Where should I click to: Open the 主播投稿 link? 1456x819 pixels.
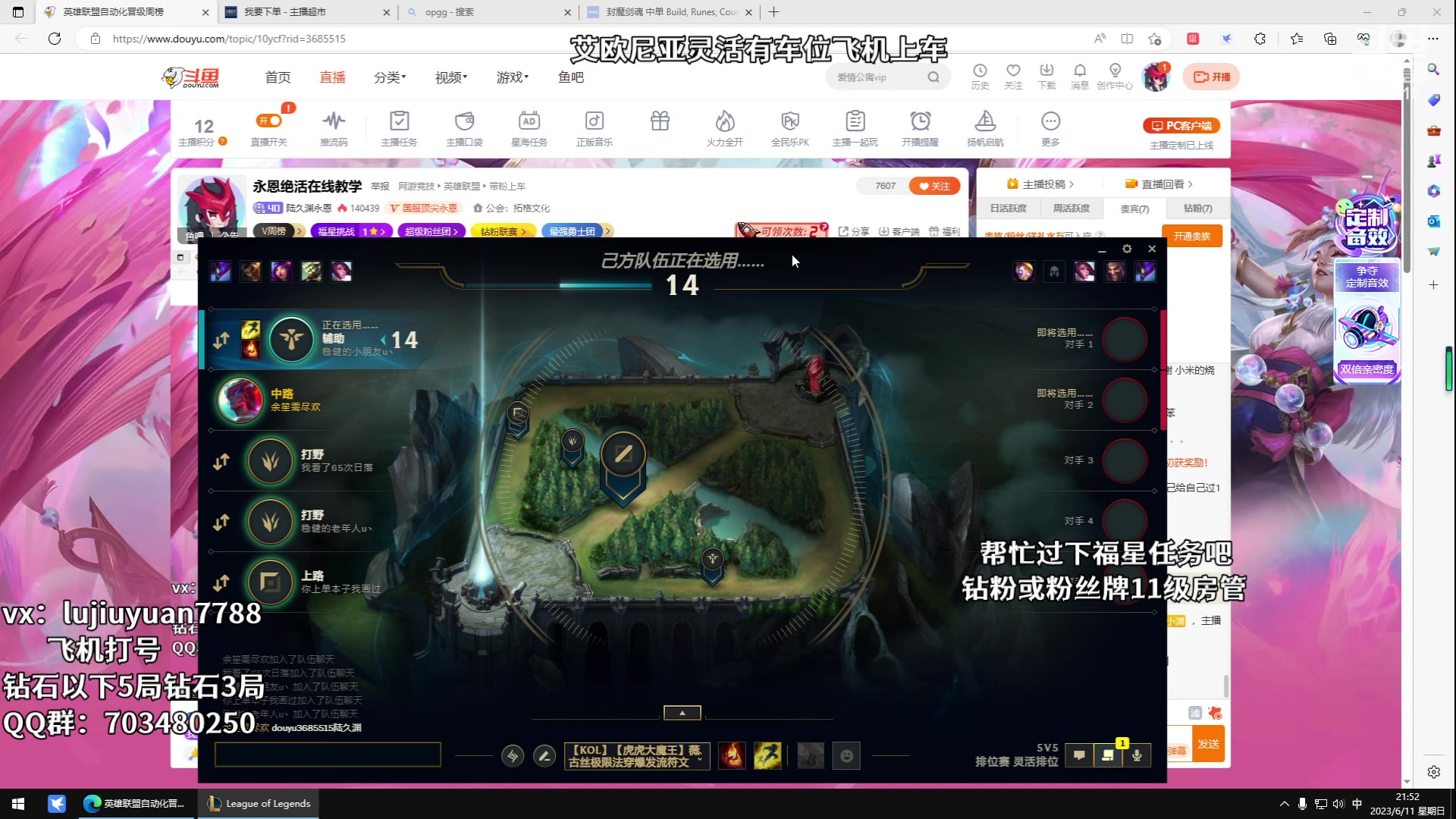click(1040, 184)
